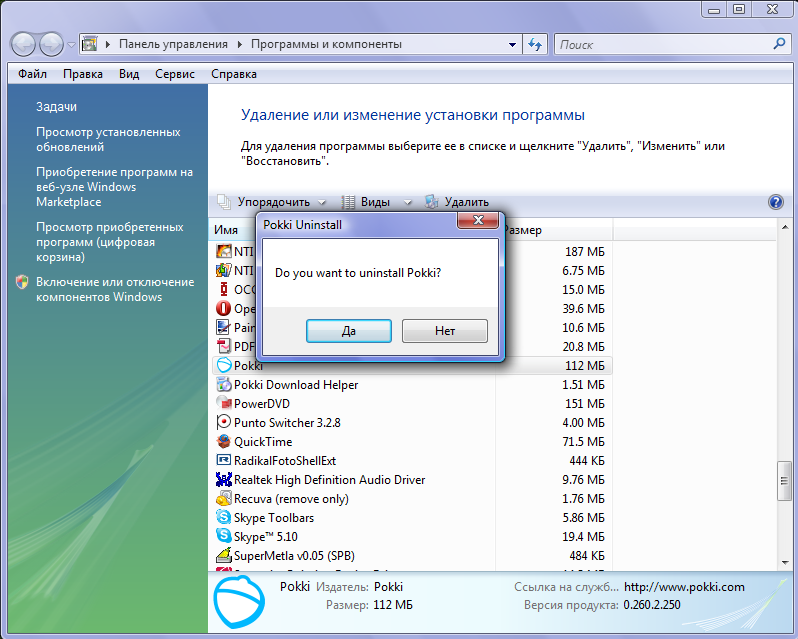Screen dimensions: 798x639
Task: Click the search magnifier icon
Action: coord(779,44)
